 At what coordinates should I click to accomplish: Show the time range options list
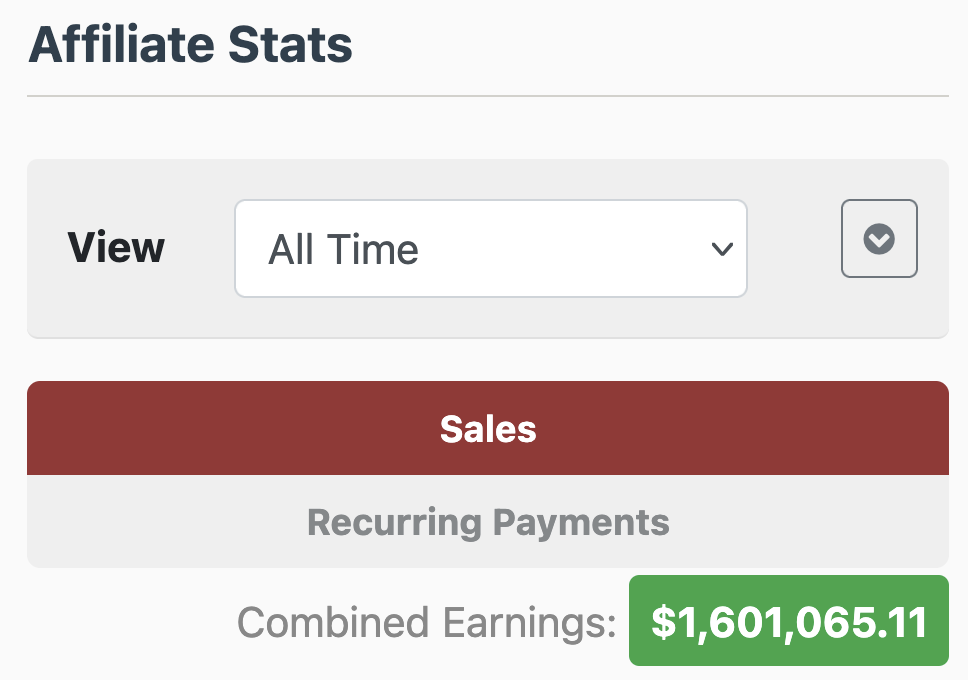click(490, 249)
